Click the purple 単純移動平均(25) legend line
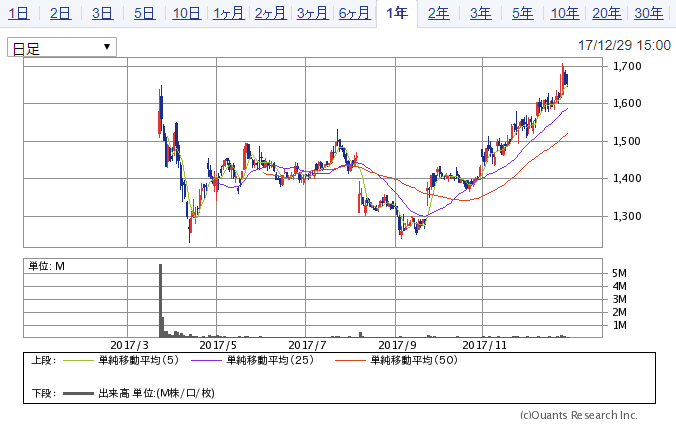The width and height of the screenshot is (676, 427). pyautogui.click(x=206, y=361)
